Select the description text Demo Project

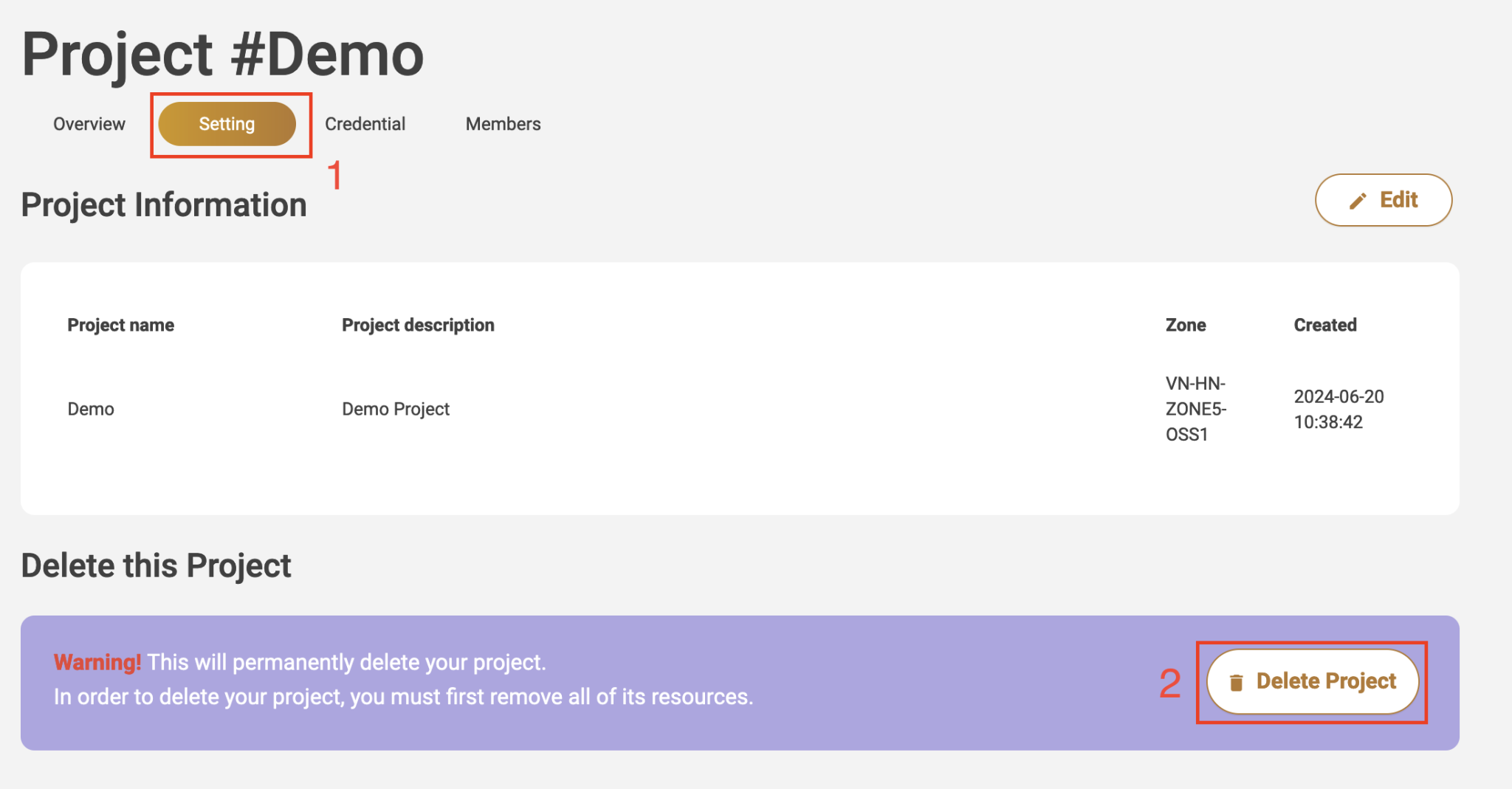click(x=396, y=409)
